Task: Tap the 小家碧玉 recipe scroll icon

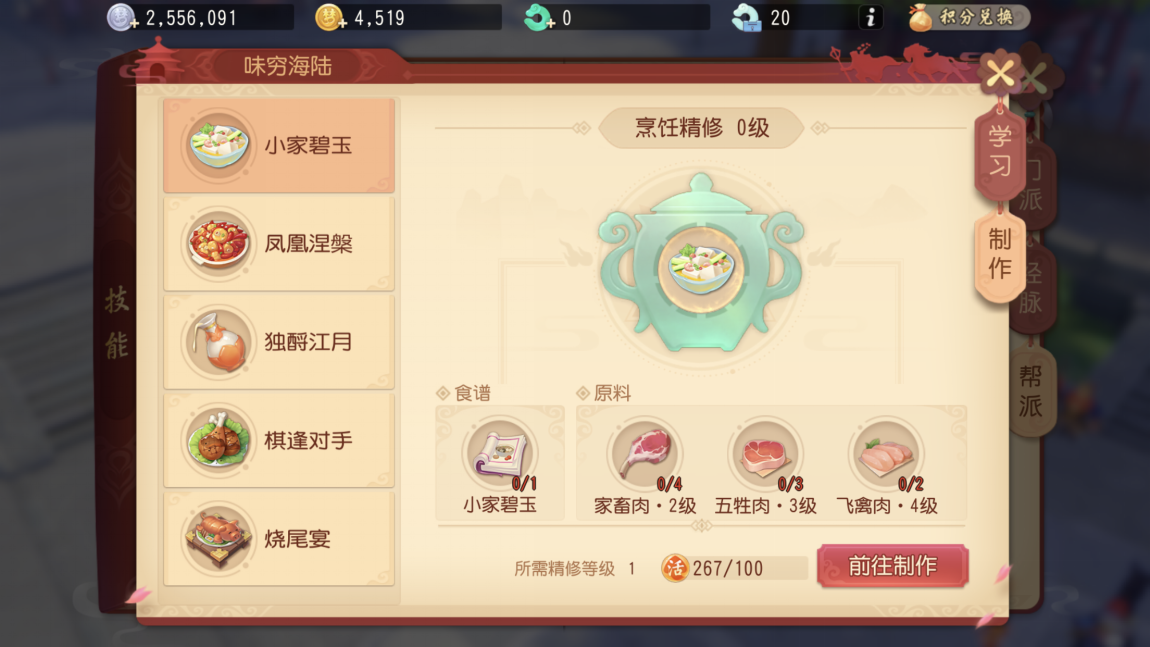Action: pyautogui.click(x=500, y=455)
